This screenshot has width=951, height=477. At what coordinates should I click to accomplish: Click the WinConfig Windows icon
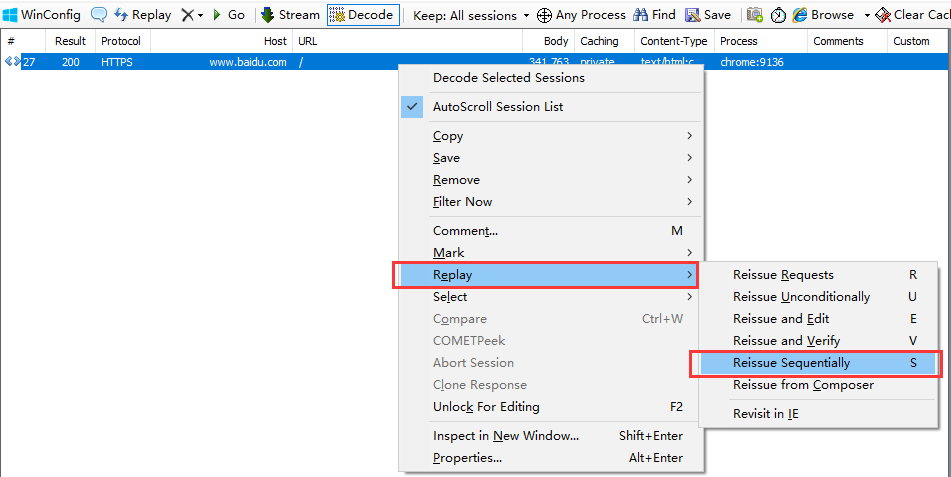coord(10,15)
